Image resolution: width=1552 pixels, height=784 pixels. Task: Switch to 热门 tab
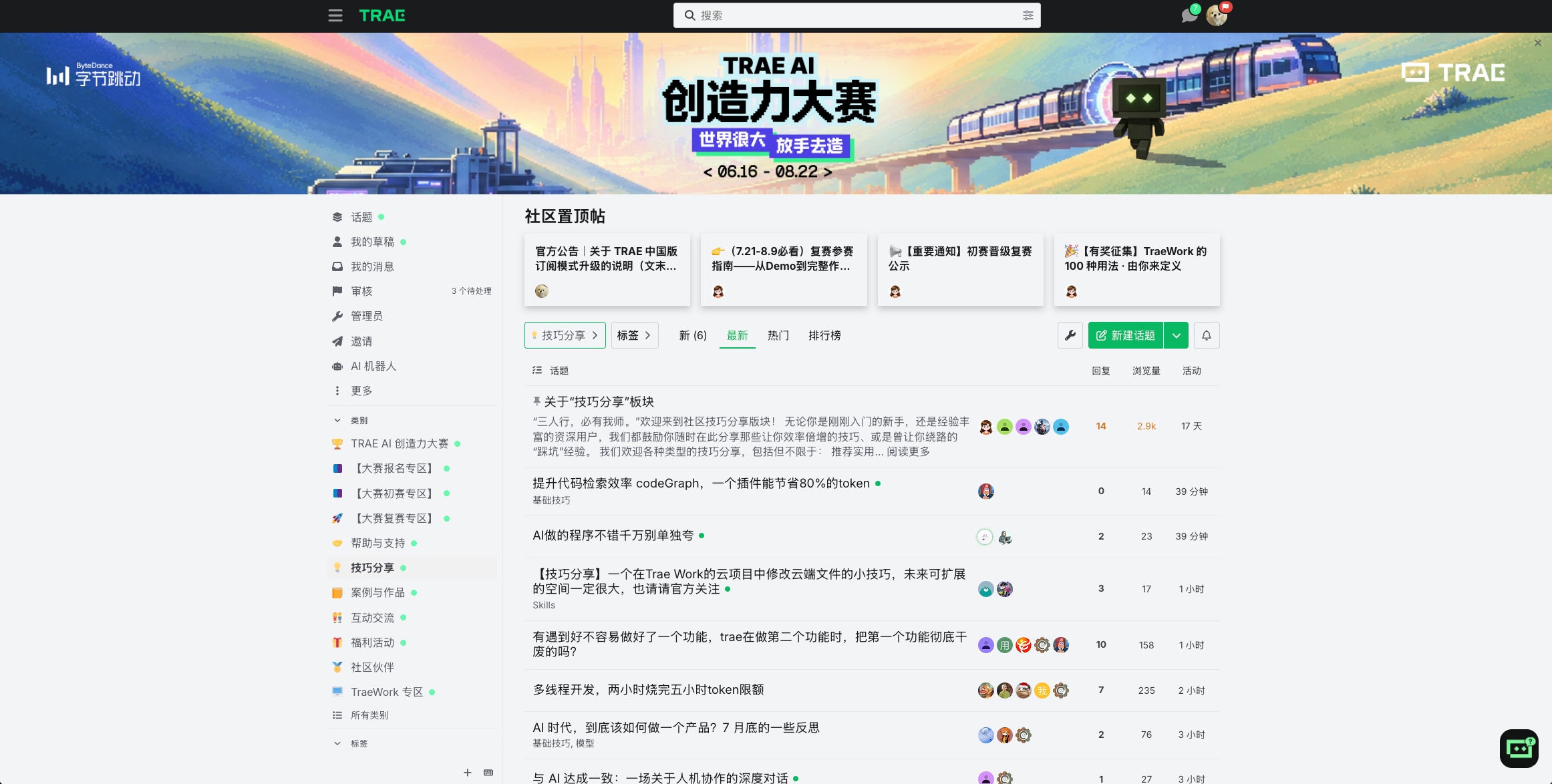tap(778, 335)
